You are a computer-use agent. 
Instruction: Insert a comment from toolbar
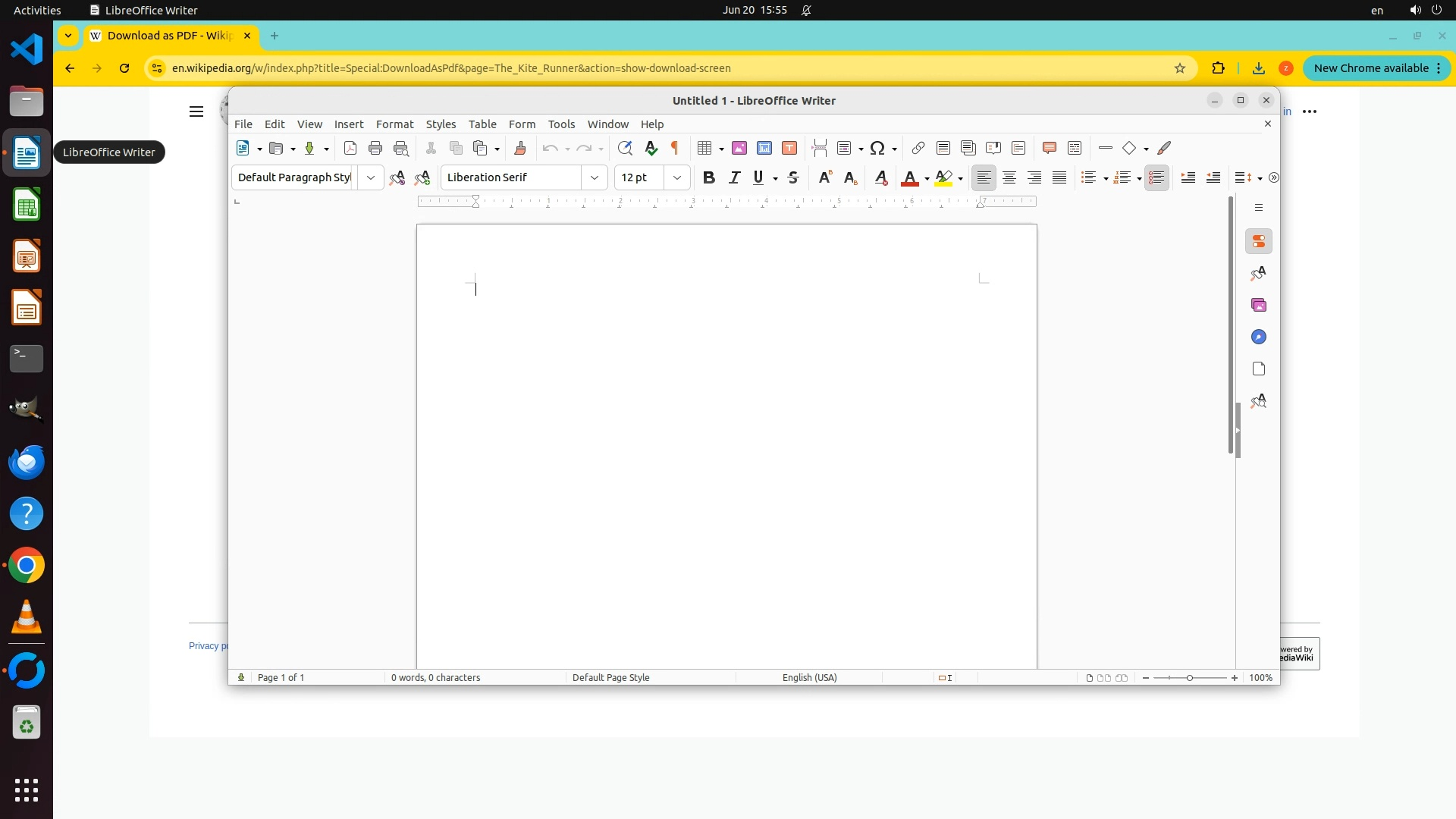[x=1049, y=148]
